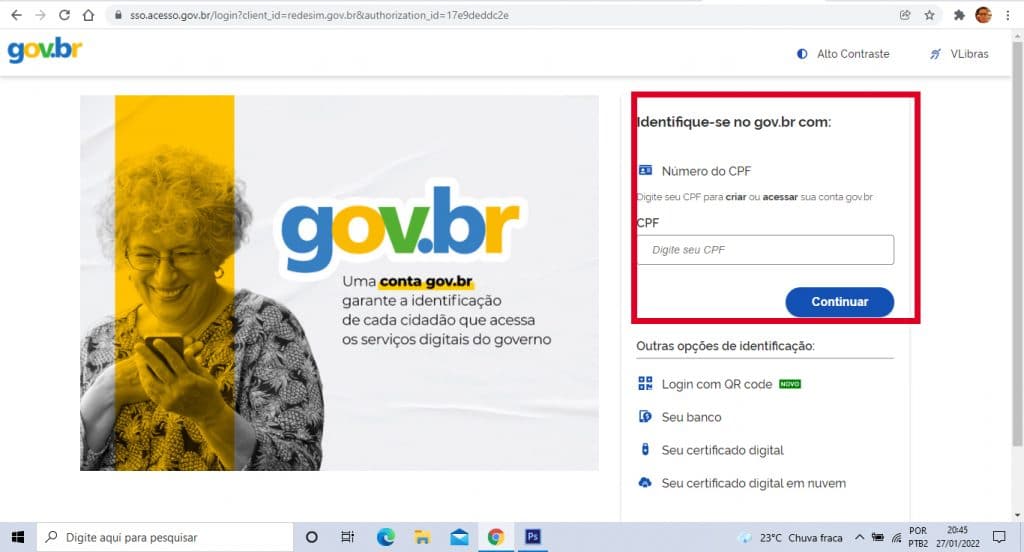Viewport: 1024px width, 552px height.
Task: Click the gov.br banner image
Action: coord(340,283)
